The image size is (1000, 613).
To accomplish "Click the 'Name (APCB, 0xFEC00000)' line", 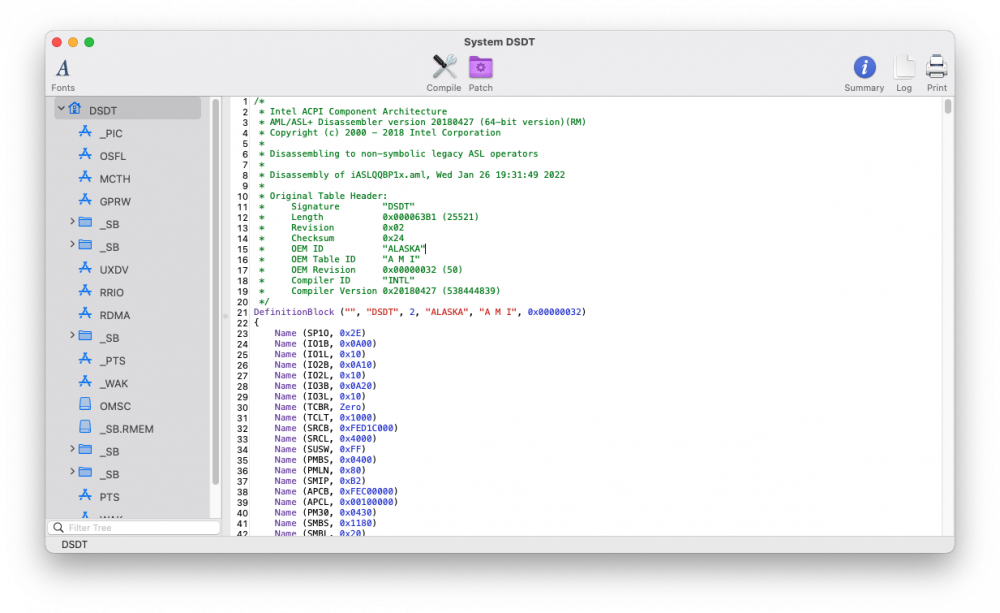I will [335, 491].
